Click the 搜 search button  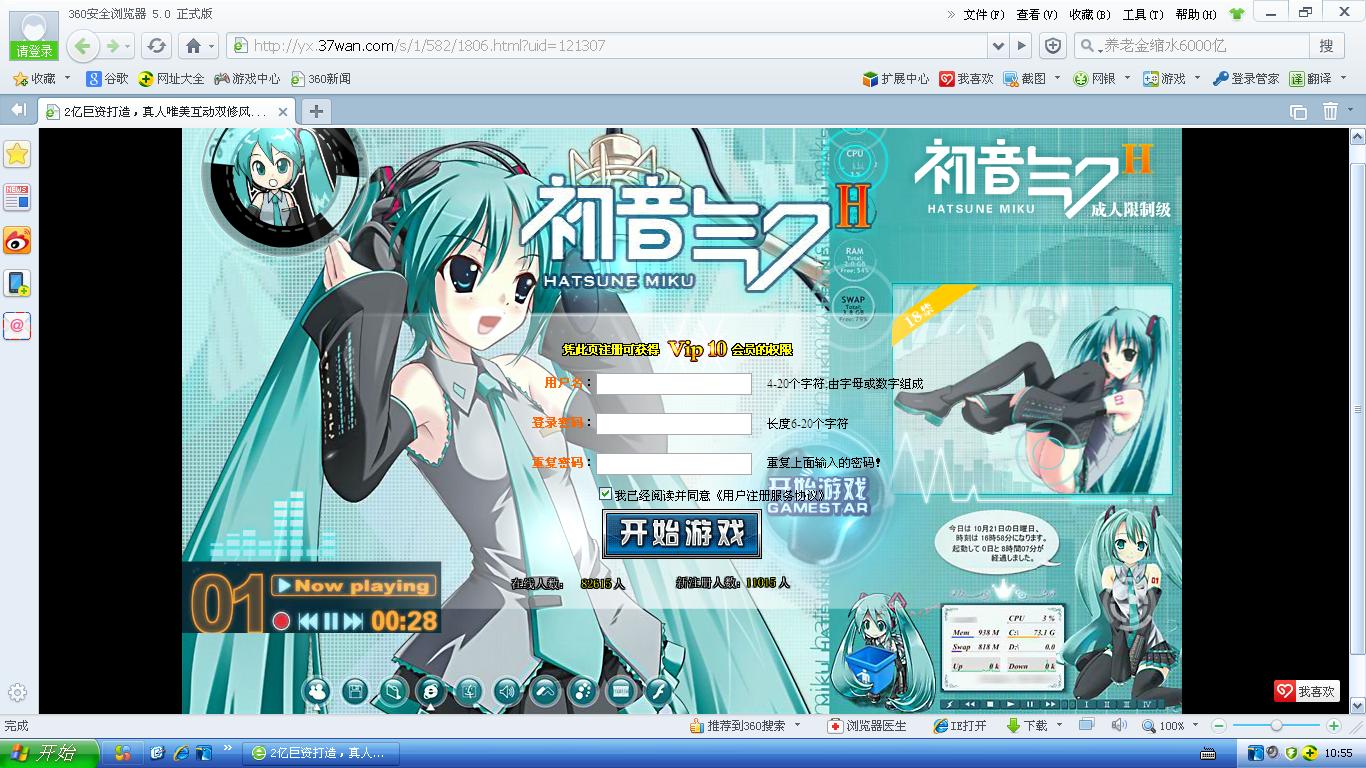click(x=1326, y=46)
